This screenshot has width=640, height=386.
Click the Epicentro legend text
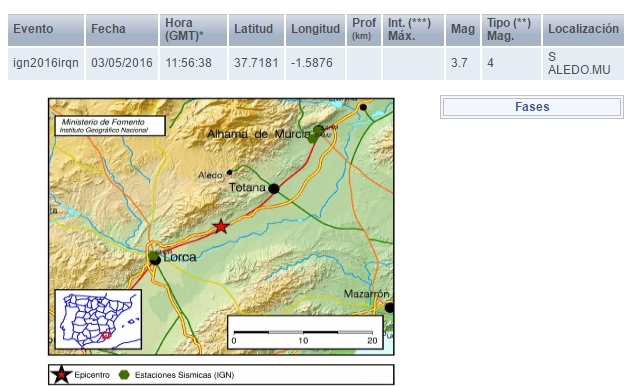pos(92,375)
